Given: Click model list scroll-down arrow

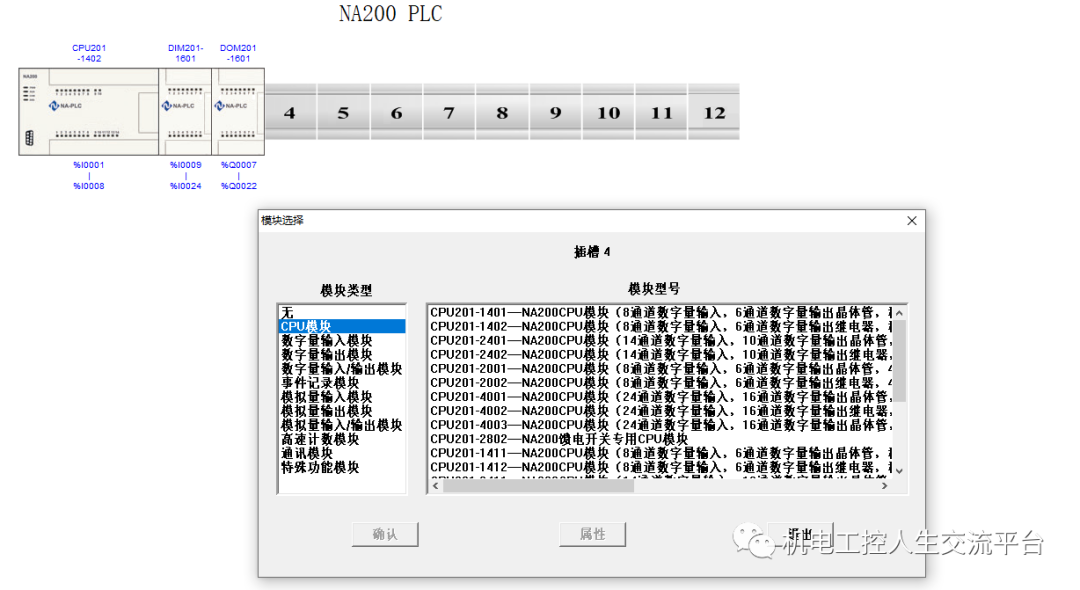Looking at the screenshot, I should [x=899, y=471].
